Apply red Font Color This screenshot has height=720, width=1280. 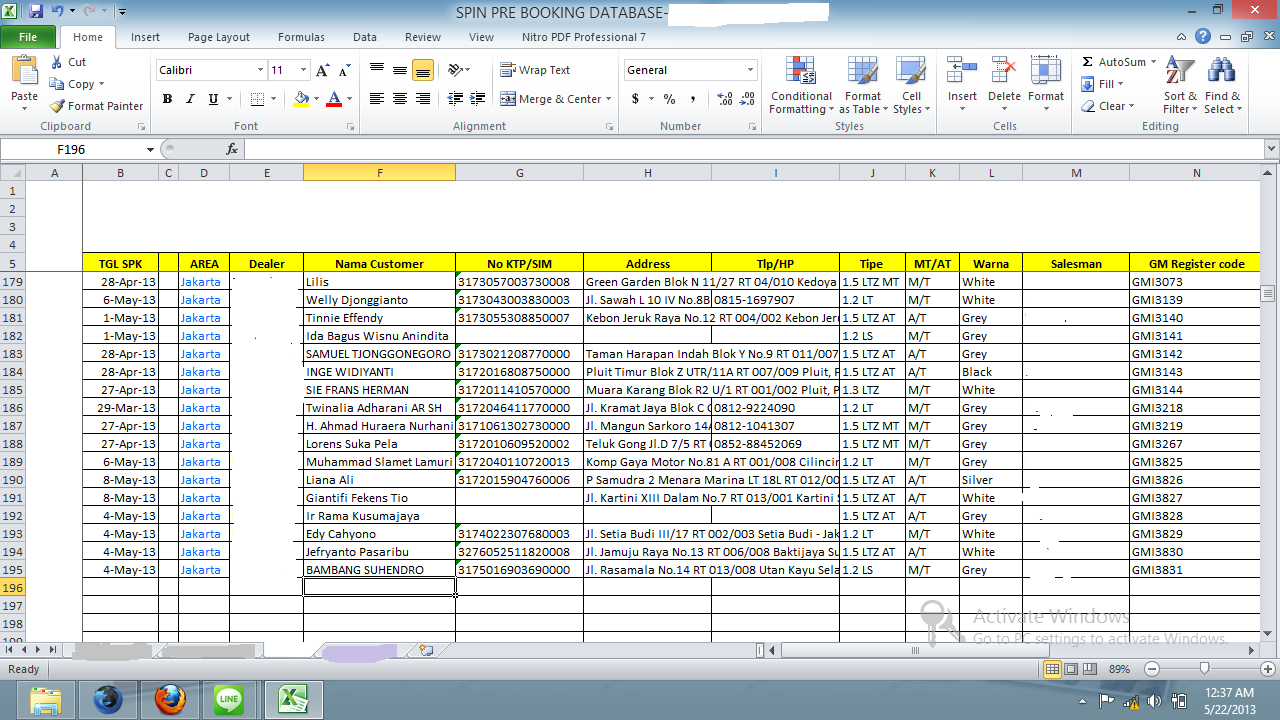pyautogui.click(x=334, y=99)
